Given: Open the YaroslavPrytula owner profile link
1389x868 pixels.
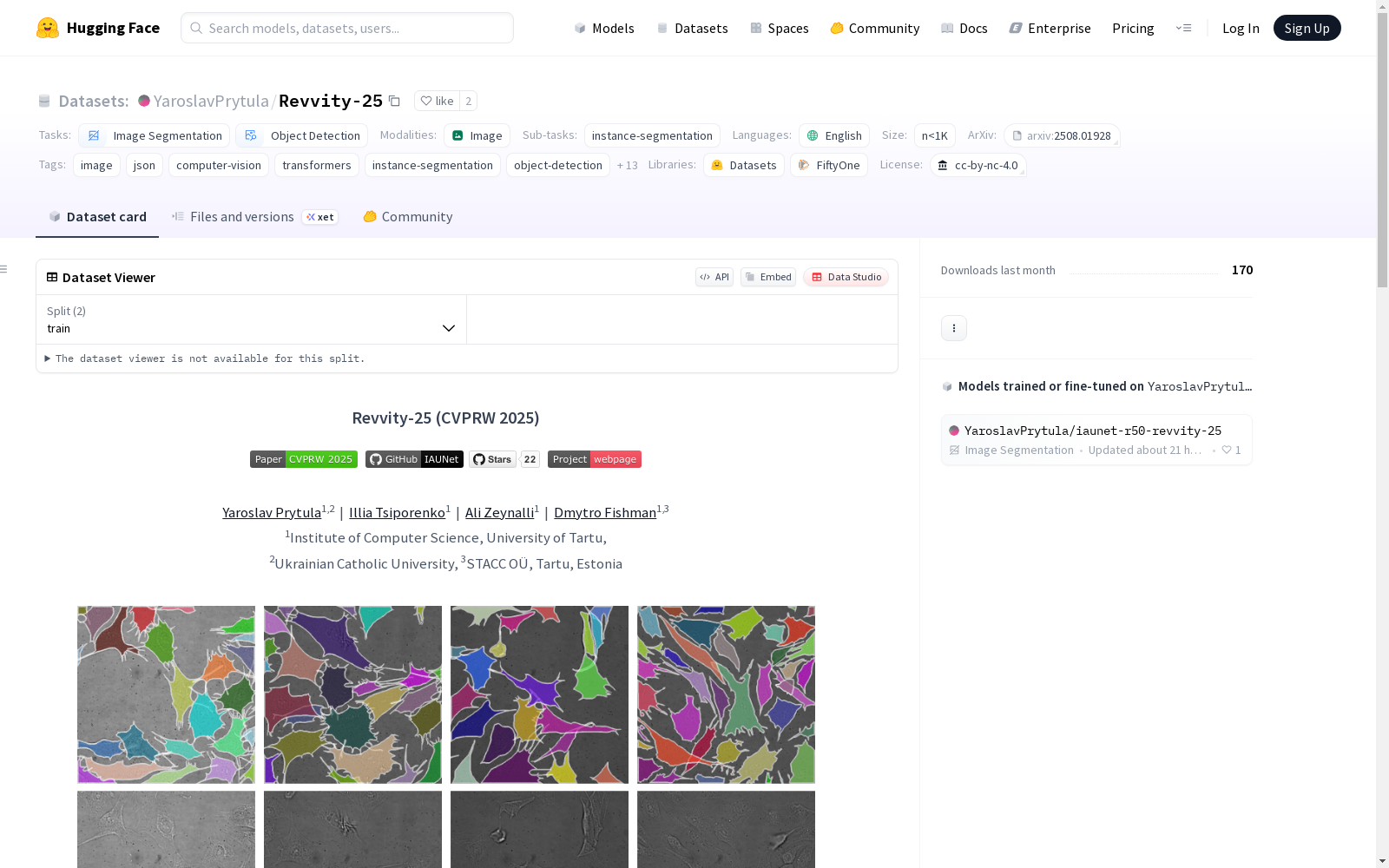Looking at the screenshot, I should coord(211,101).
